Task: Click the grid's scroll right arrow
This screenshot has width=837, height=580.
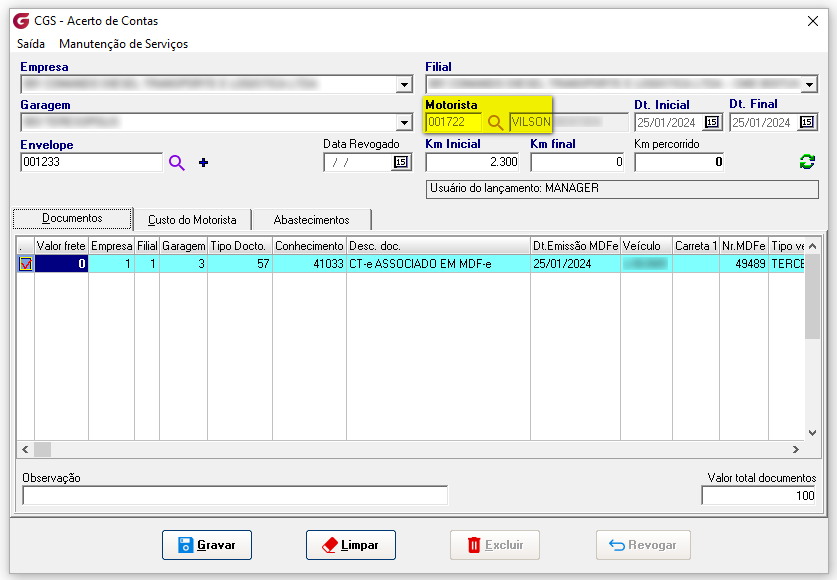Action: (x=795, y=449)
